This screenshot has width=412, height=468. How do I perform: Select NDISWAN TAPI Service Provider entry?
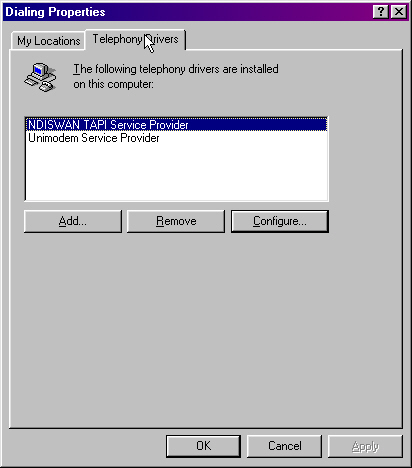pyautogui.click(x=176, y=125)
